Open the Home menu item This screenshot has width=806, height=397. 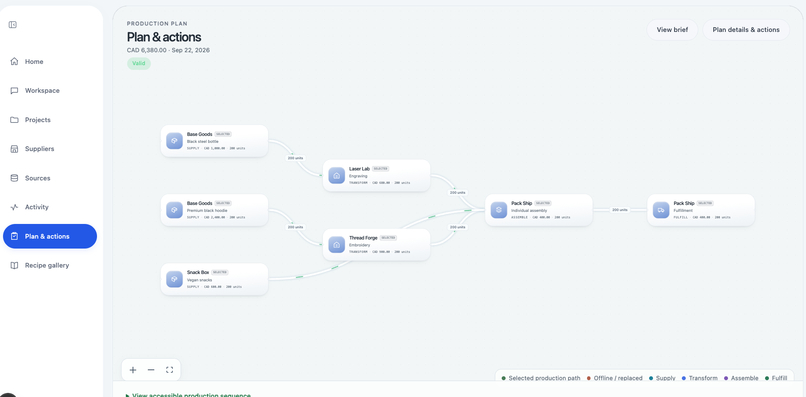click(50, 61)
